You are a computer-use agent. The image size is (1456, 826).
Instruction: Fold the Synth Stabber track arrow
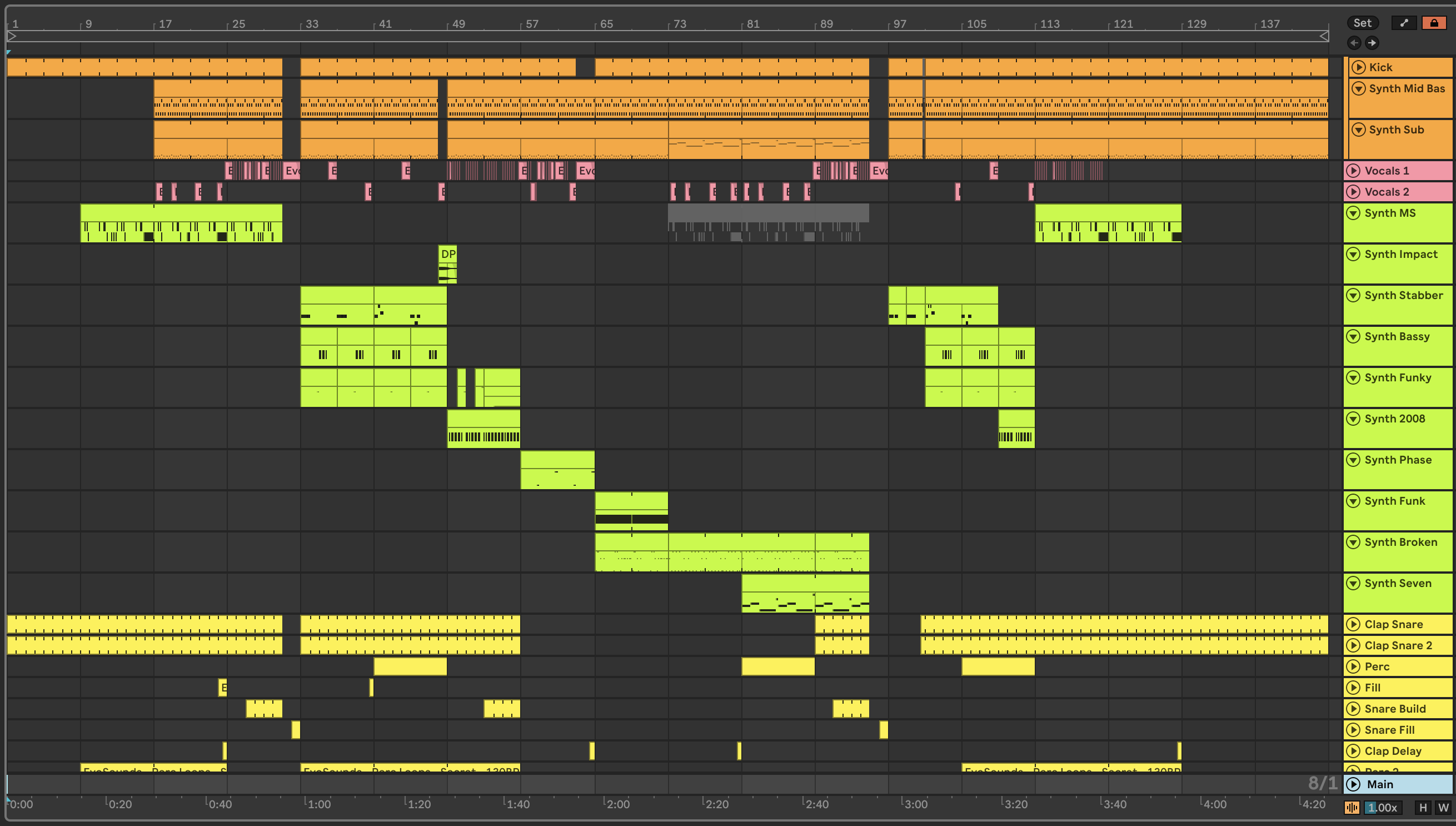pos(1354,295)
